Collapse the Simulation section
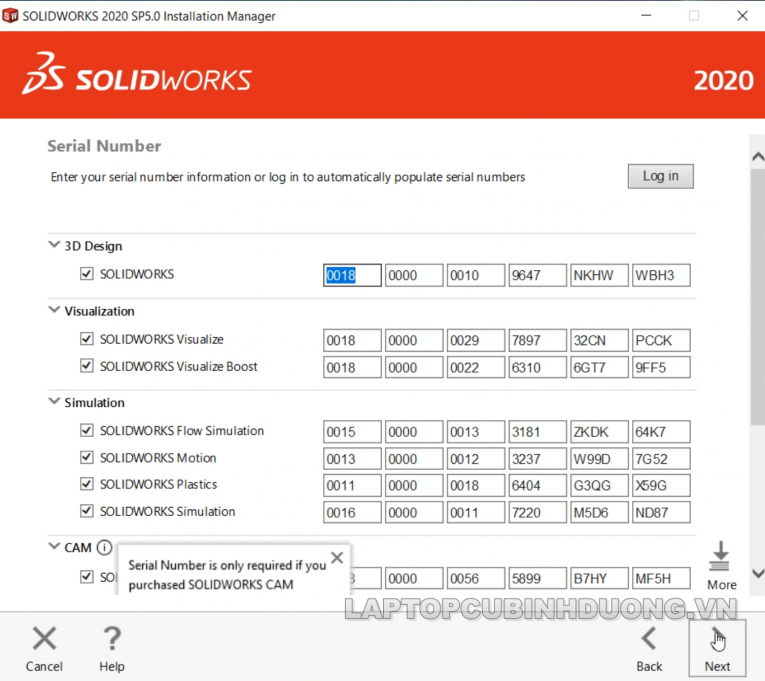765x681 pixels. [54, 401]
